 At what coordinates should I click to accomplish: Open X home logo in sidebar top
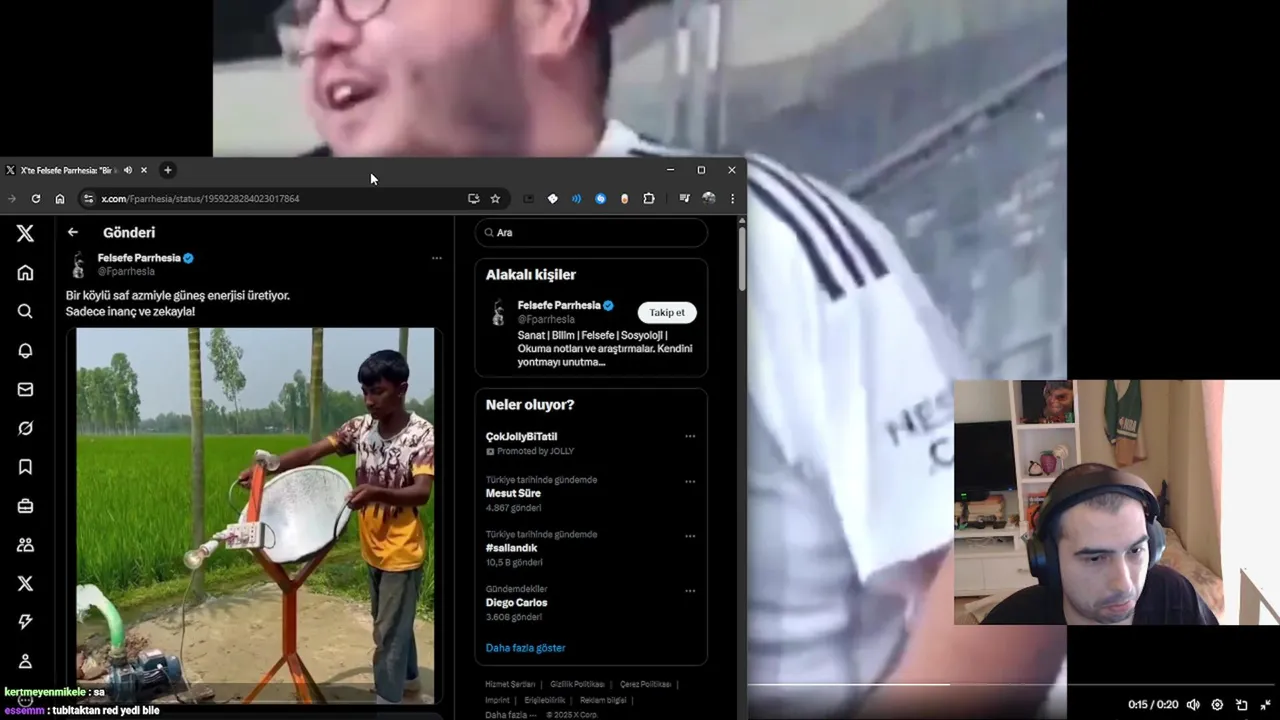(25, 233)
